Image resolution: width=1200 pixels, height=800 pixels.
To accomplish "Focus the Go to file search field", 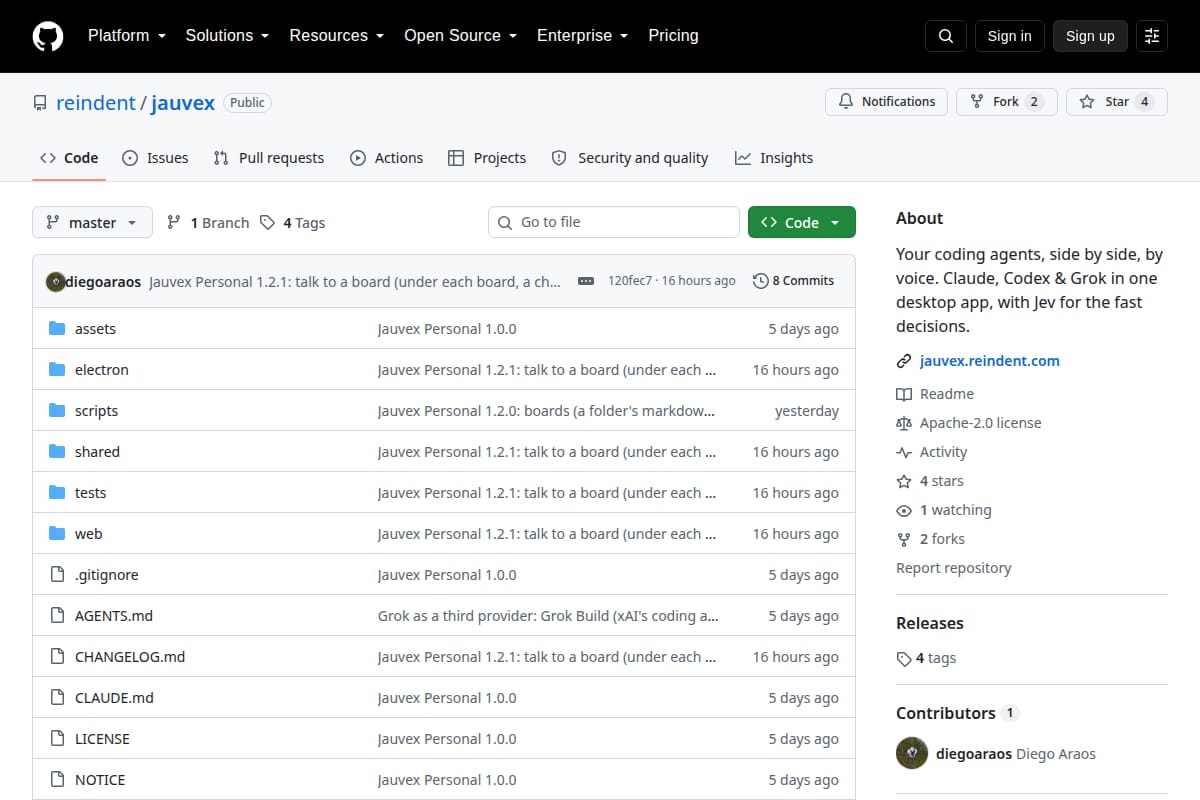I will [614, 222].
